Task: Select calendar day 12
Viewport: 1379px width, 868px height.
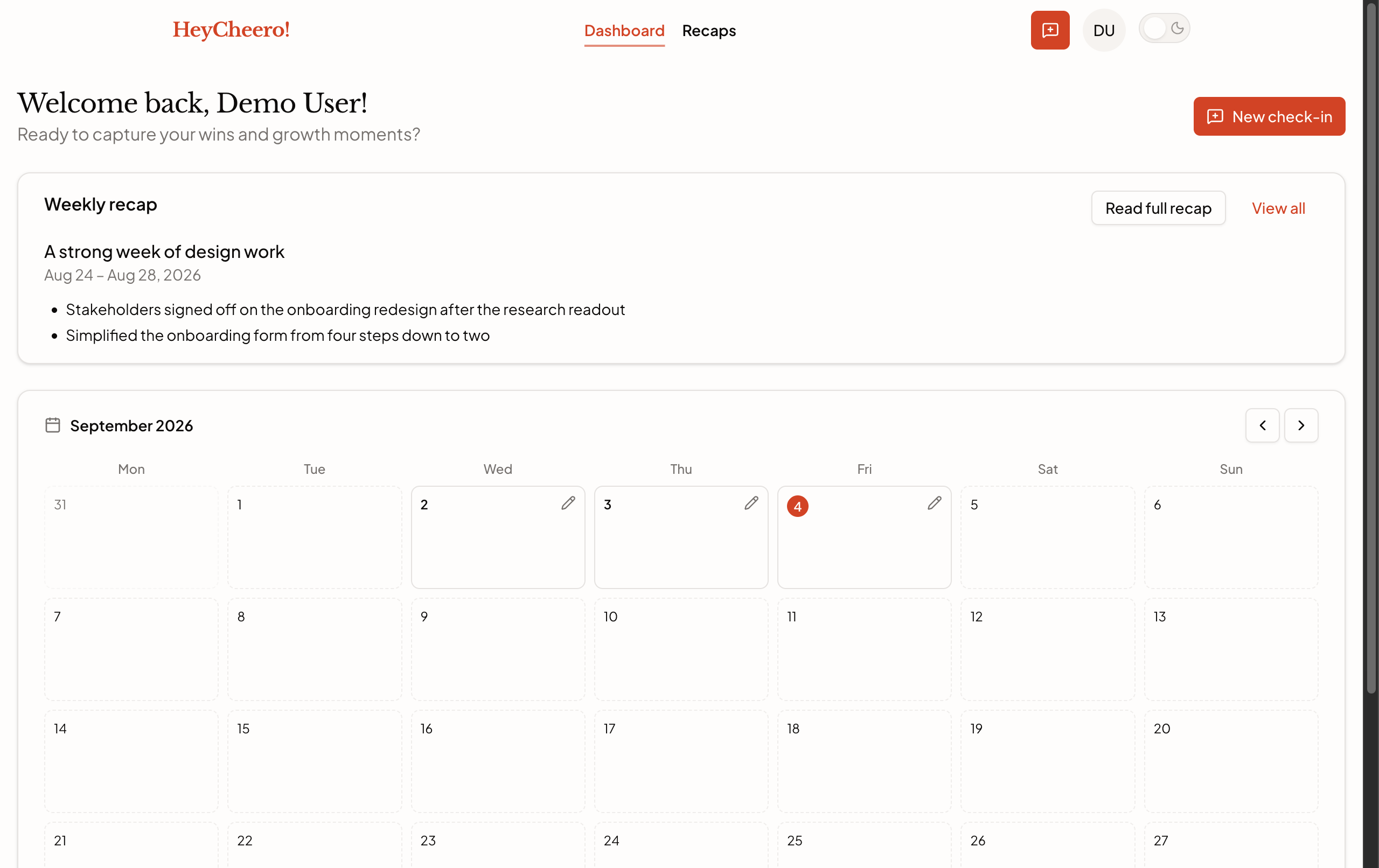Action: pyautogui.click(x=1047, y=649)
